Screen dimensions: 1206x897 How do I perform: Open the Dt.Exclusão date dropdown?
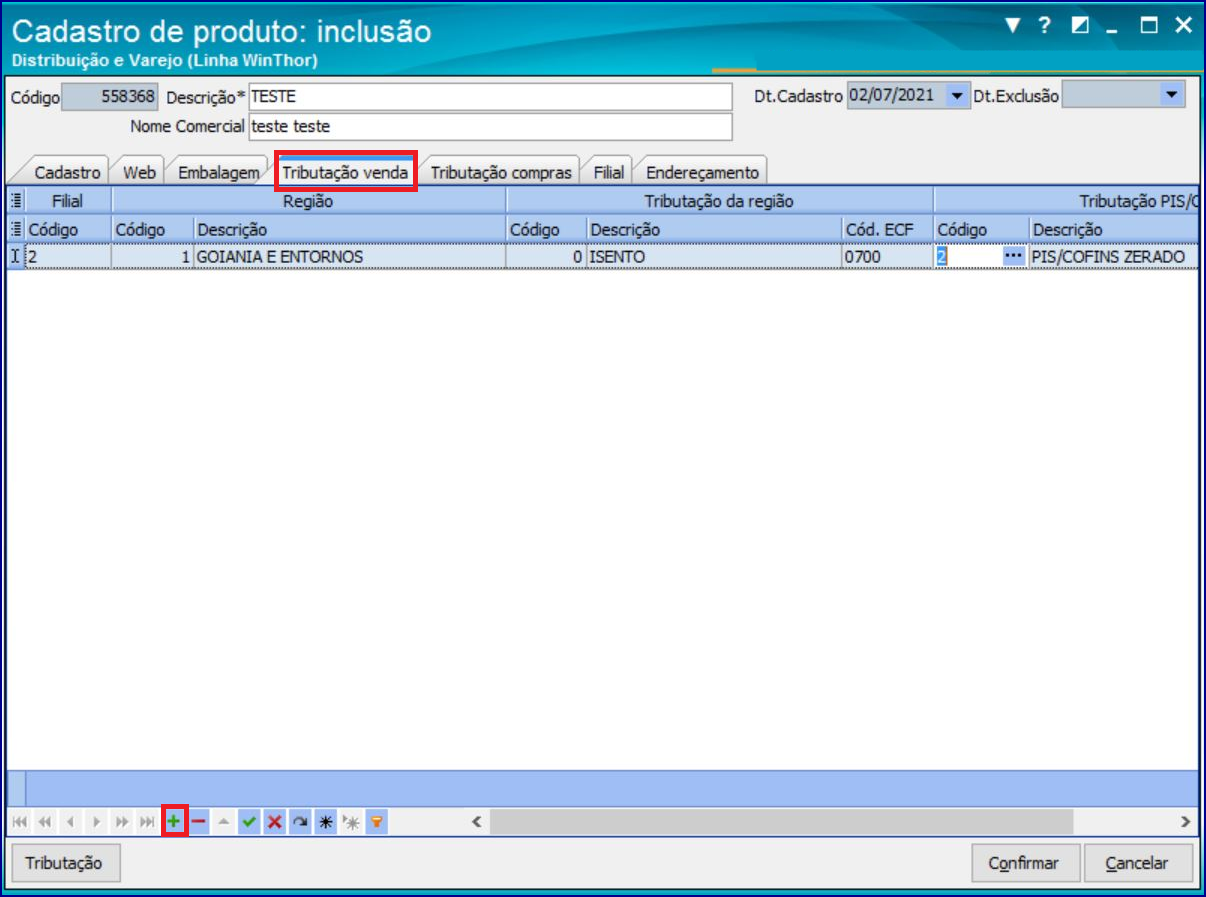[x=1173, y=96]
